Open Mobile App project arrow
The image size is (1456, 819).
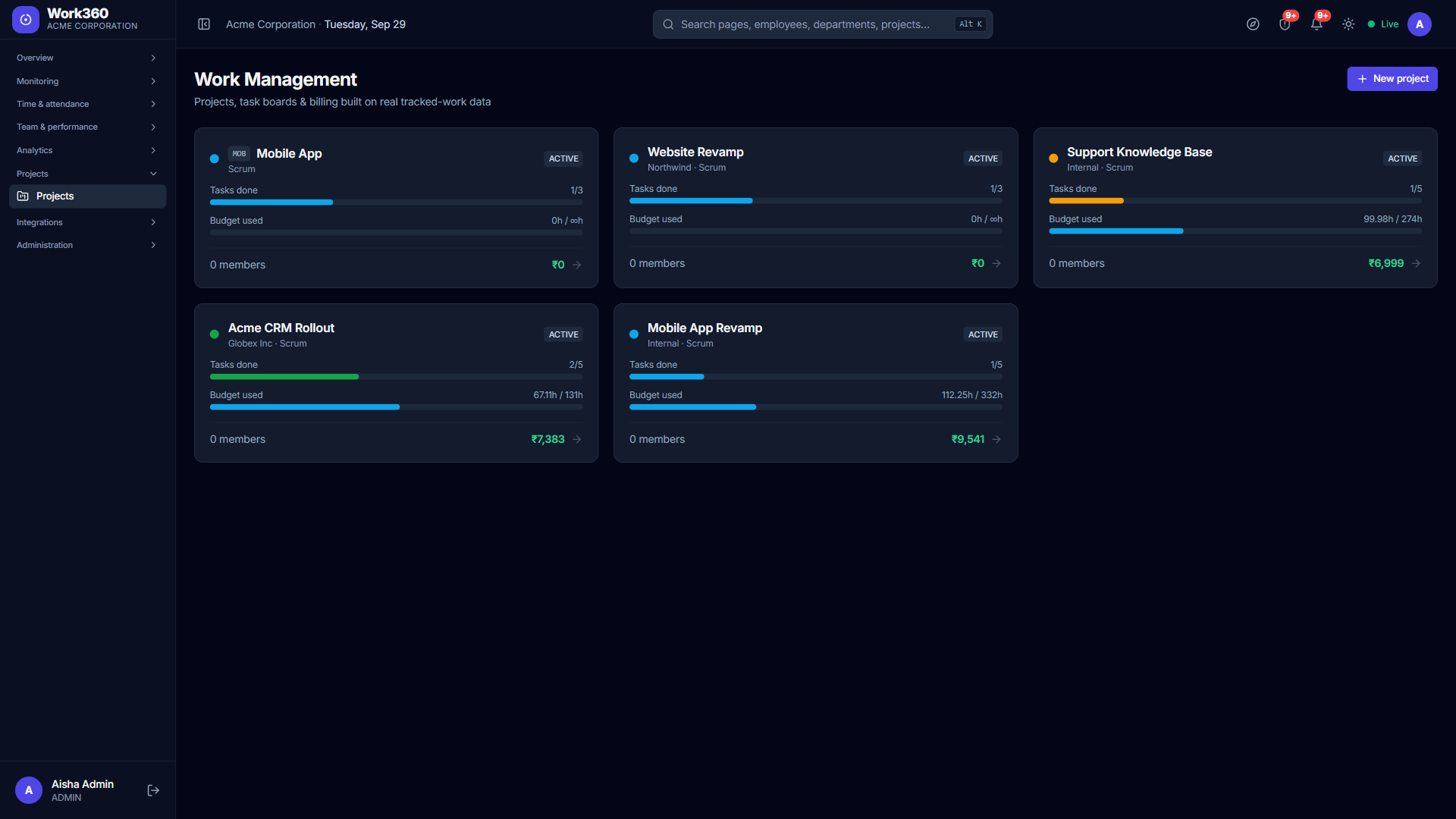point(577,265)
